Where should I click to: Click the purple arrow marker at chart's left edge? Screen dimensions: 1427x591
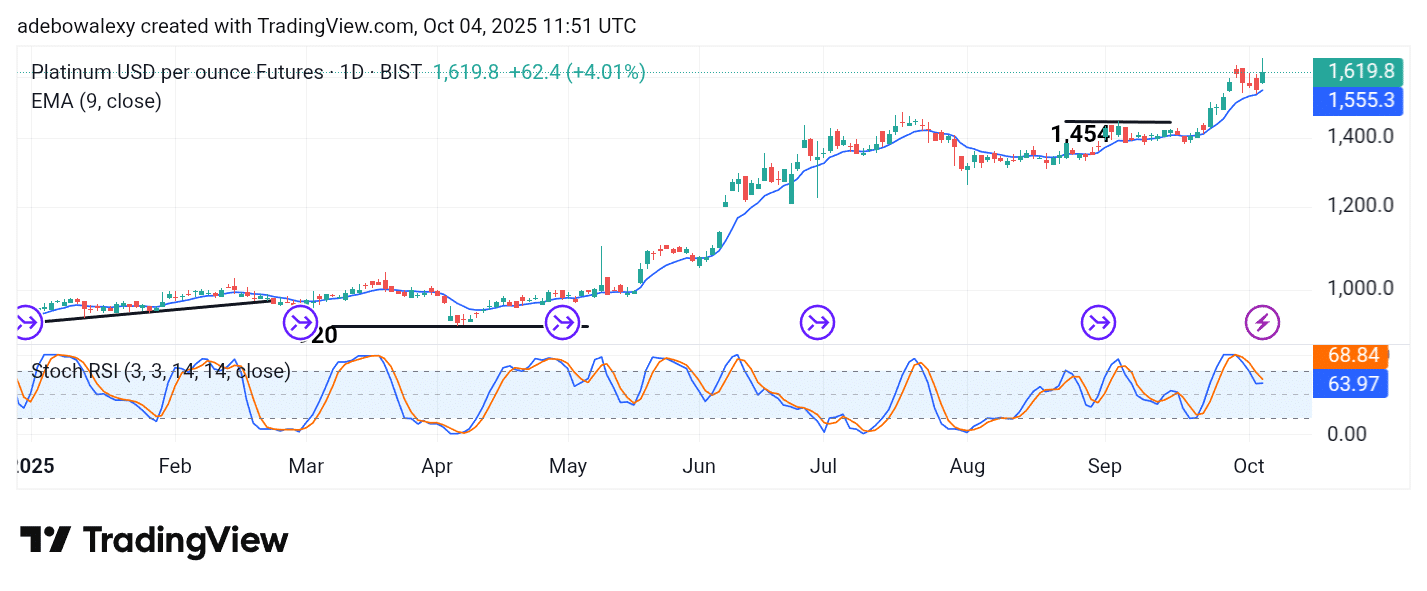click(x=28, y=322)
